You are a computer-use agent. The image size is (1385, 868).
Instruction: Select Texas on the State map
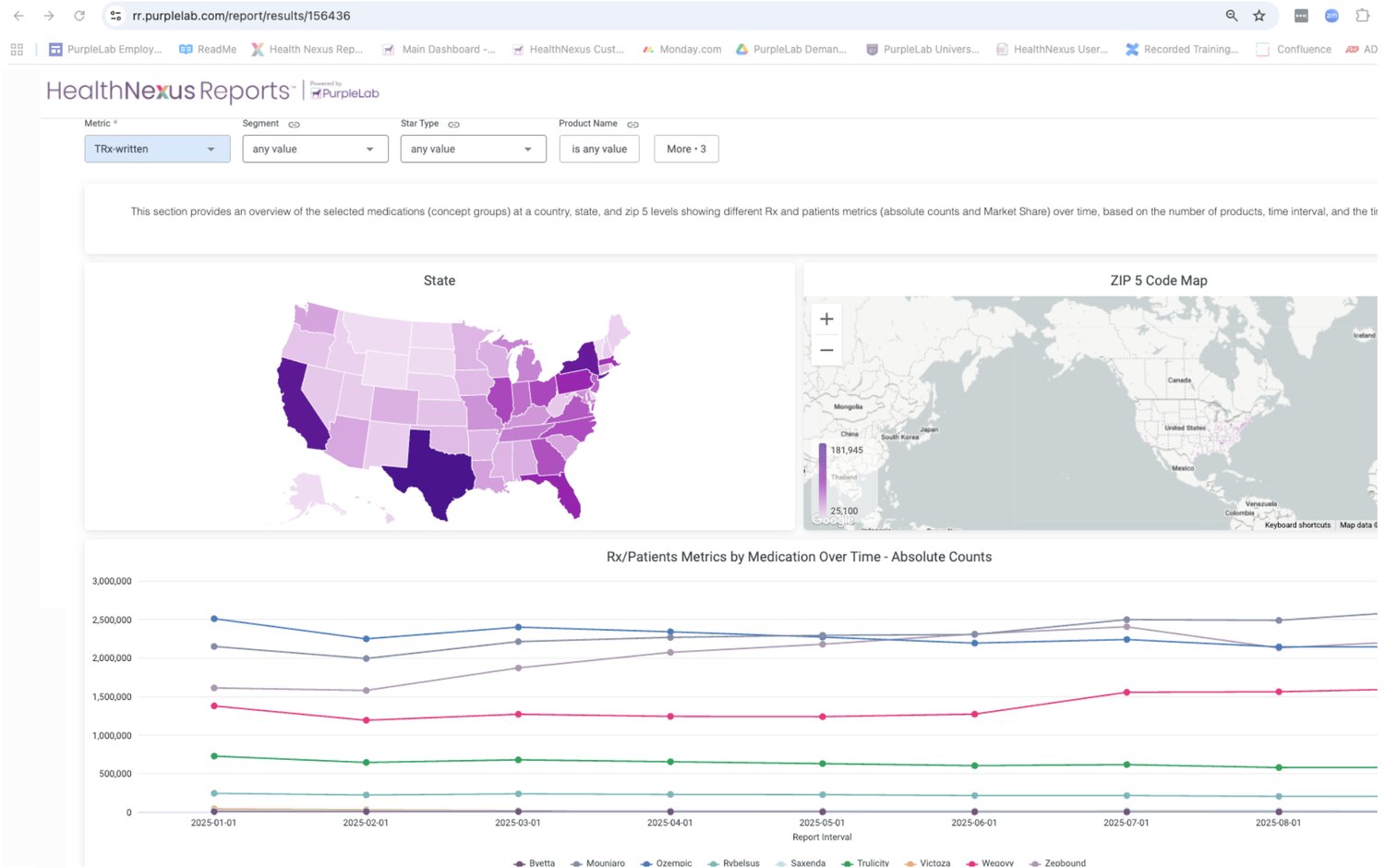[x=438, y=471]
